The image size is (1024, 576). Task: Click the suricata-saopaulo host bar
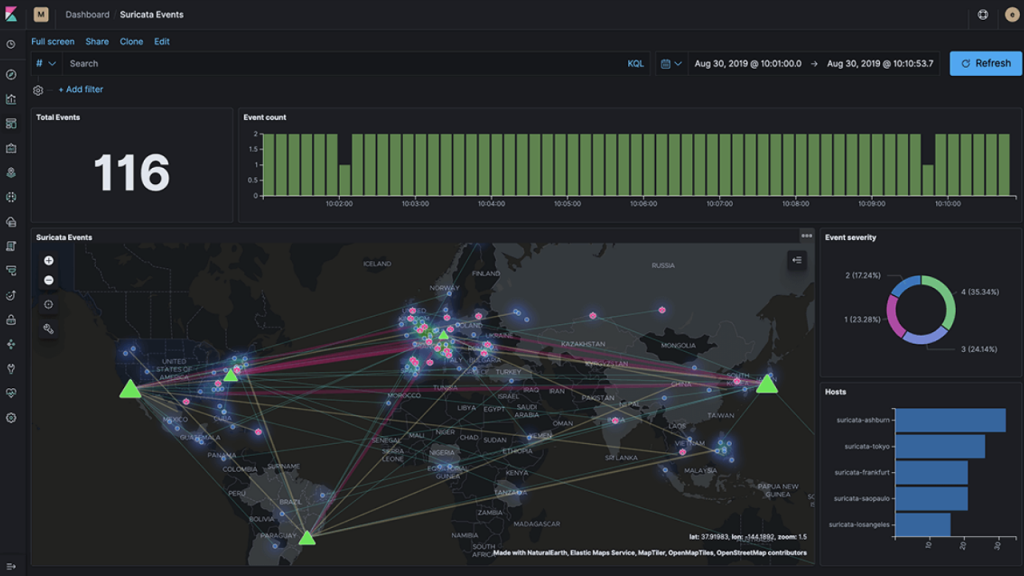(x=931, y=498)
